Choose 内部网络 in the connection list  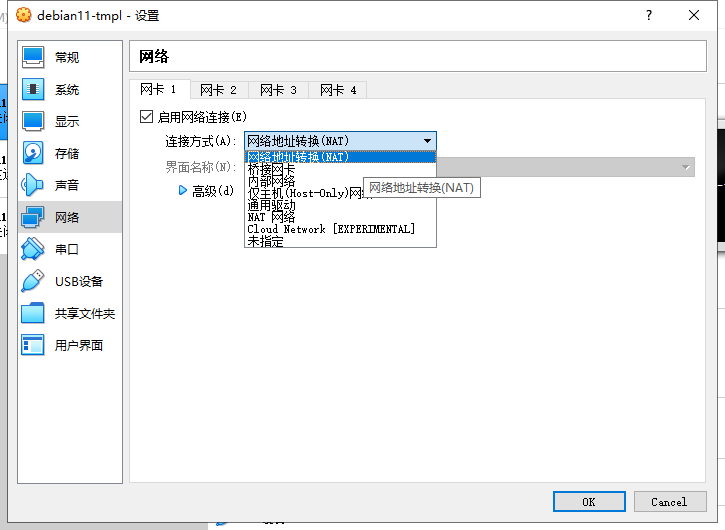click(271, 182)
